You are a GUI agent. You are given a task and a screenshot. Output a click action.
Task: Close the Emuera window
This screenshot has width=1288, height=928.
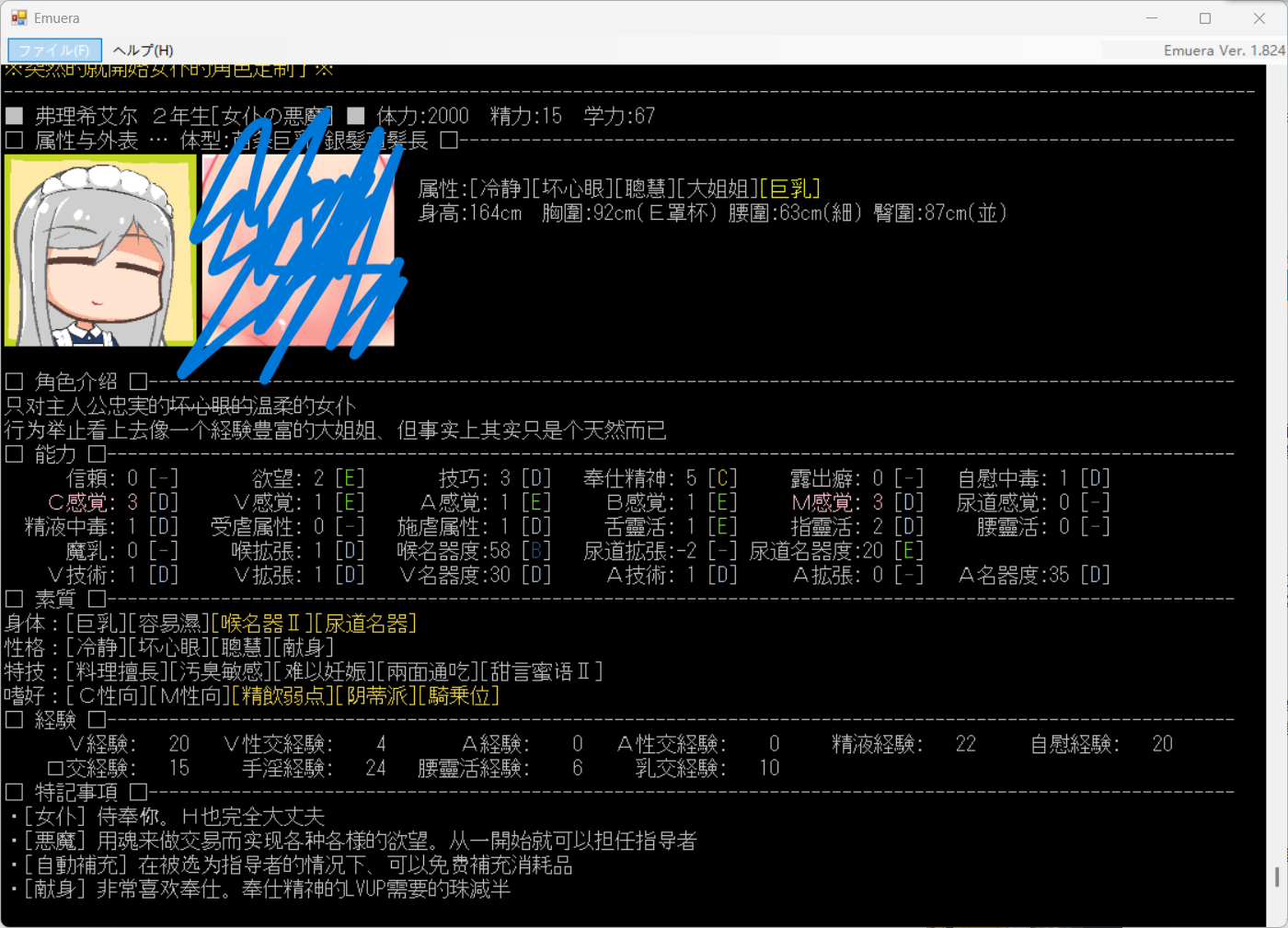[x=1259, y=18]
